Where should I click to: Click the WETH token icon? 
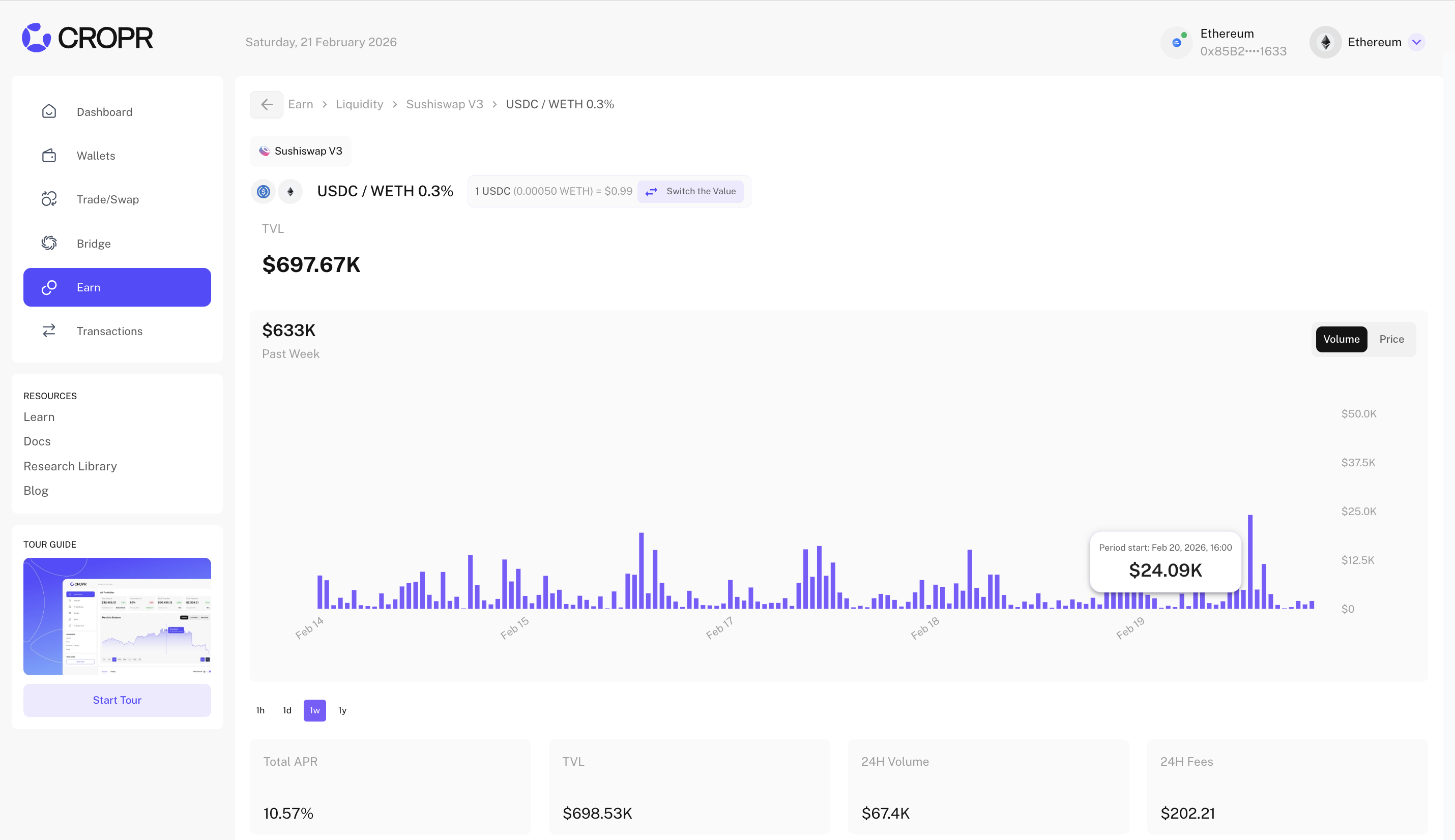(290, 192)
